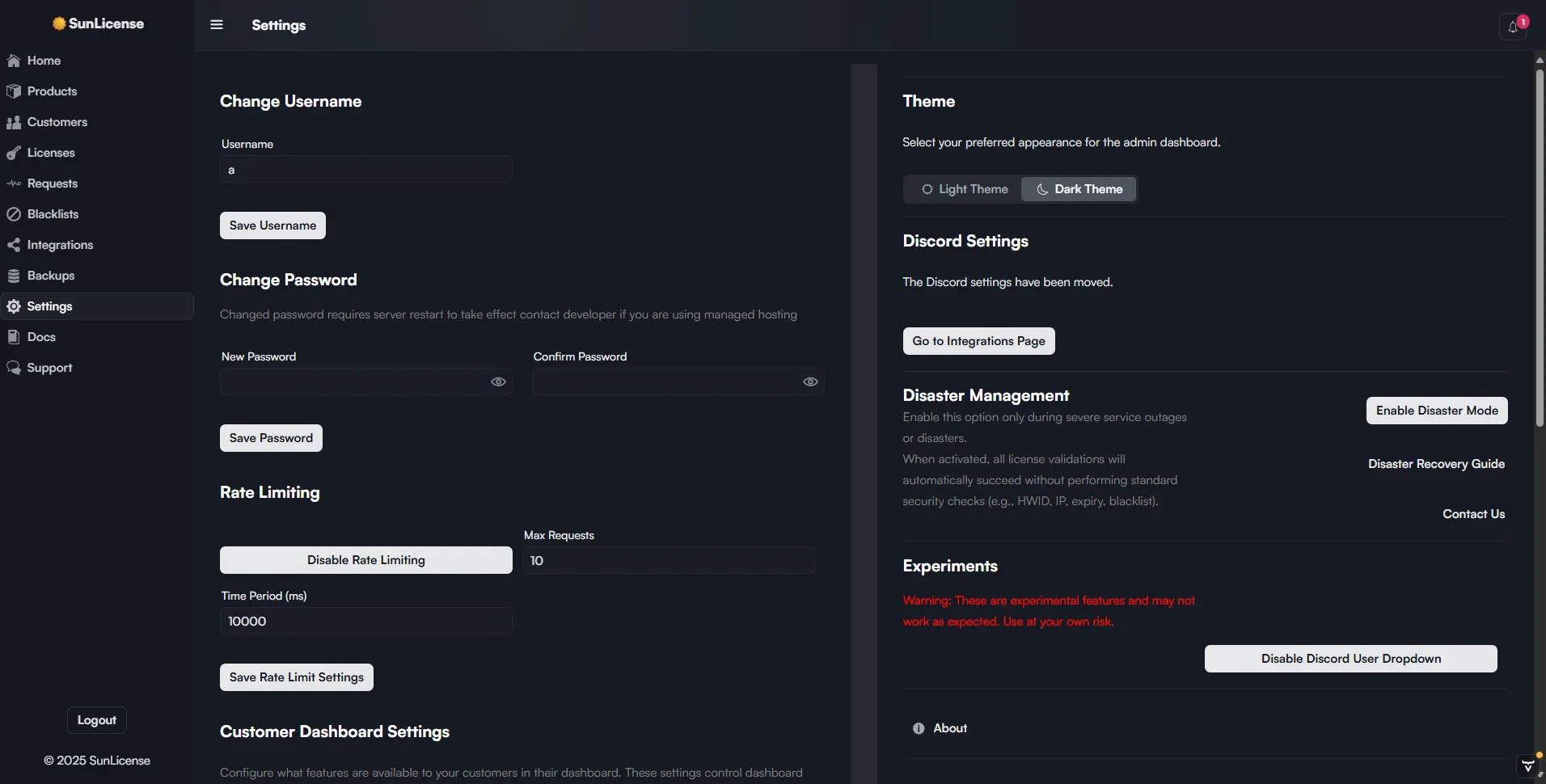Click the Docs document icon
1546x784 pixels.
point(14,337)
